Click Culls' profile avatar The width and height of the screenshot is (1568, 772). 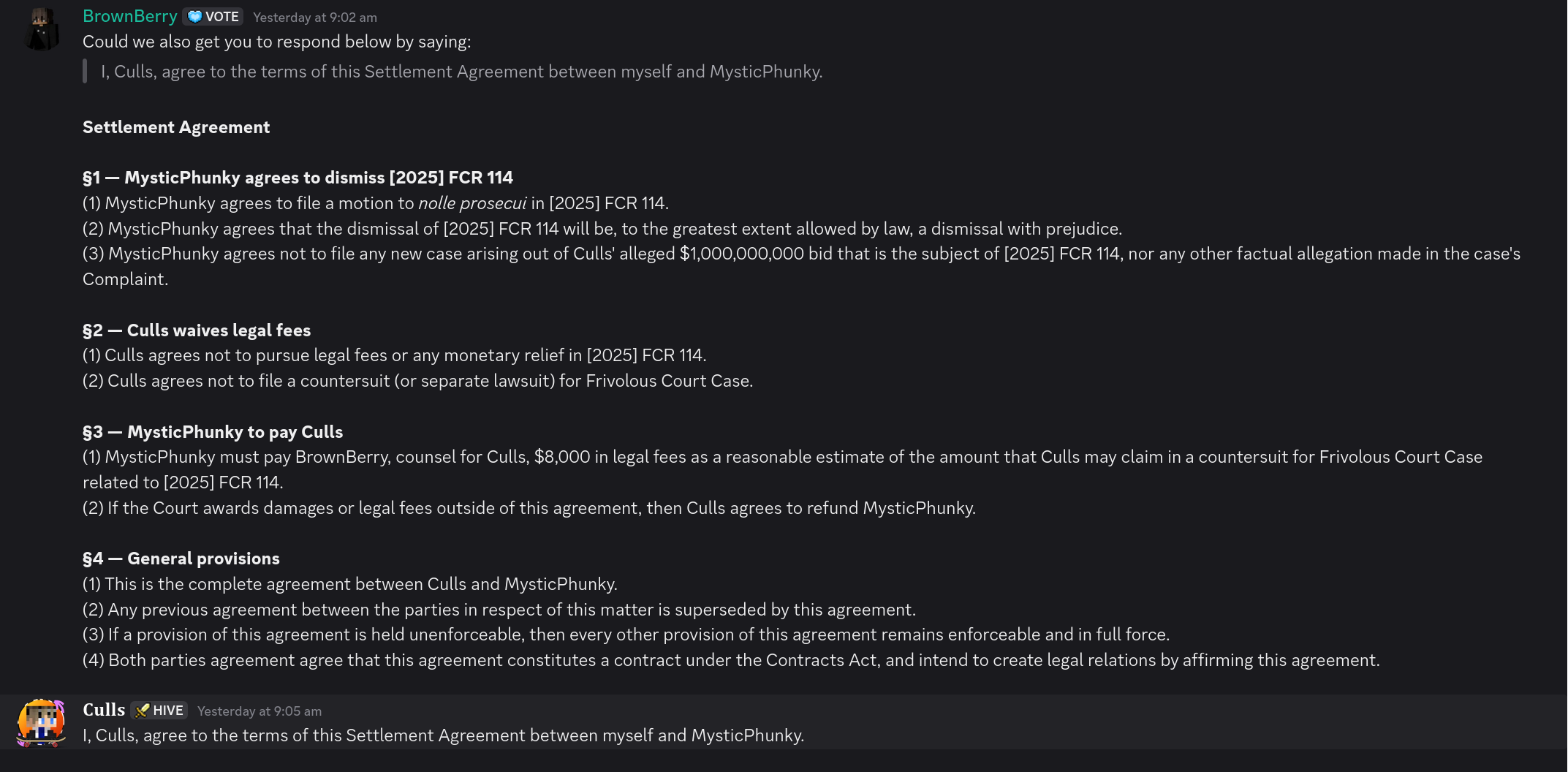click(x=42, y=722)
